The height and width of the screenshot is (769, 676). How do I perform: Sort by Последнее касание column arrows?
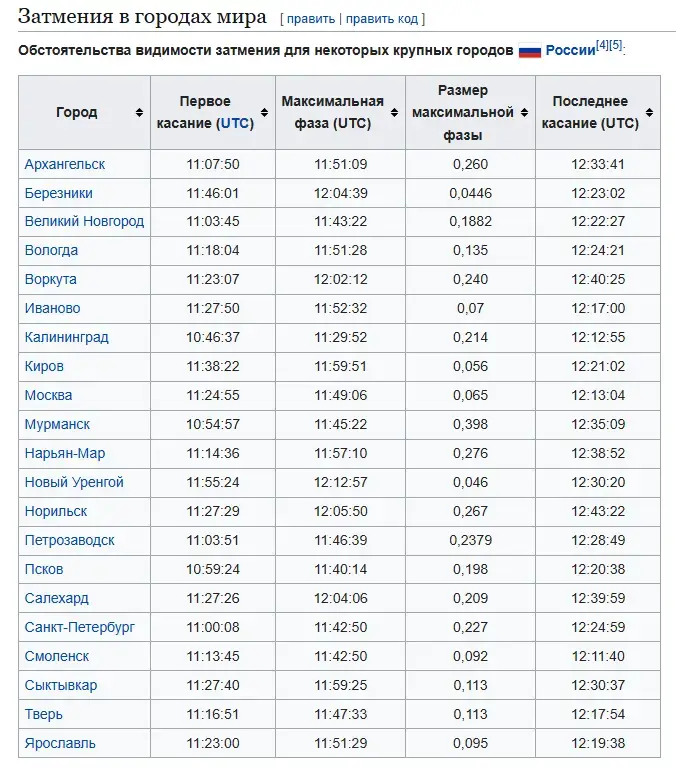pyautogui.click(x=649, y=113)
